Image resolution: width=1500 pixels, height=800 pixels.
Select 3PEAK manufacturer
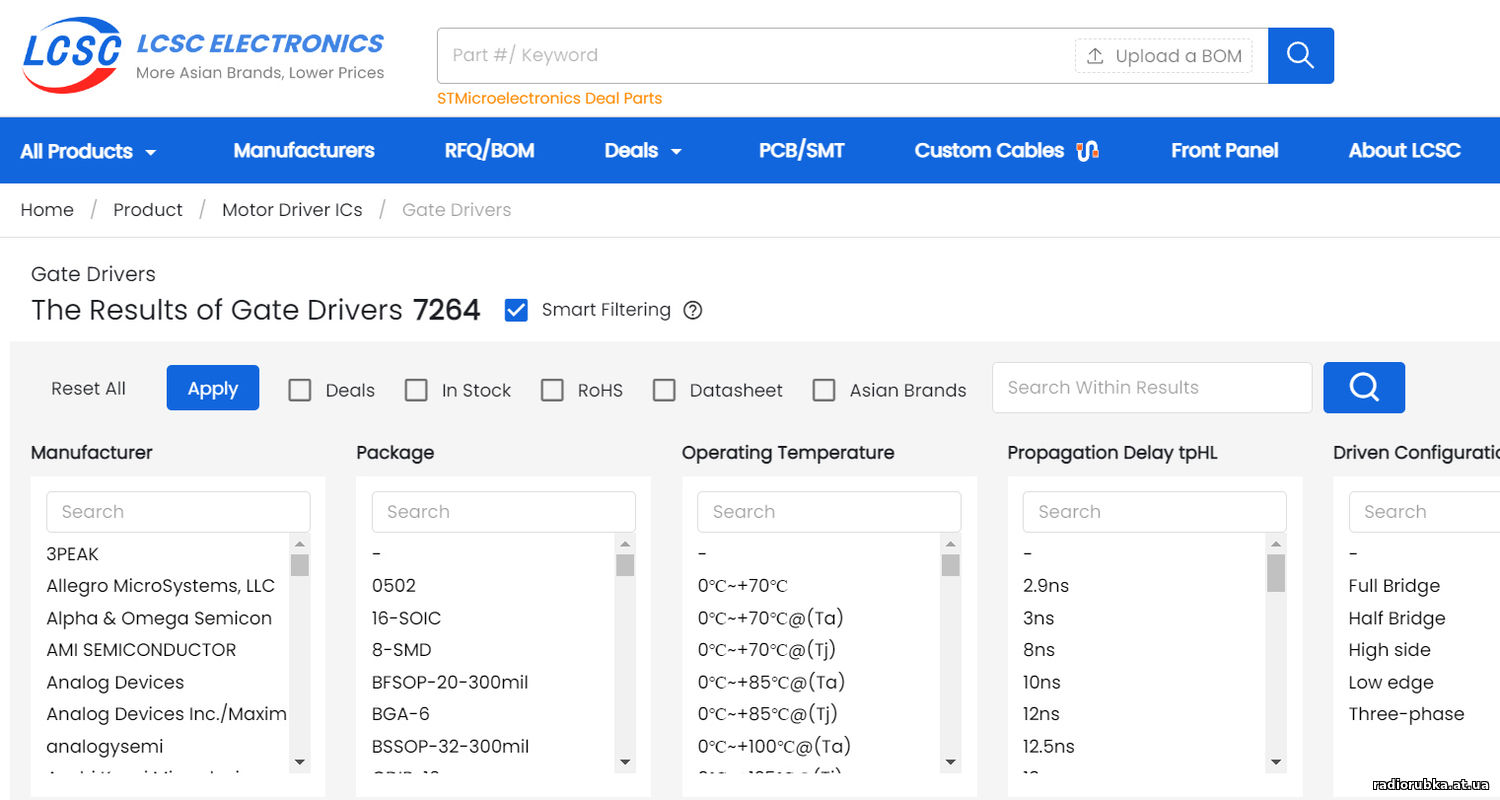pos(73,554)
